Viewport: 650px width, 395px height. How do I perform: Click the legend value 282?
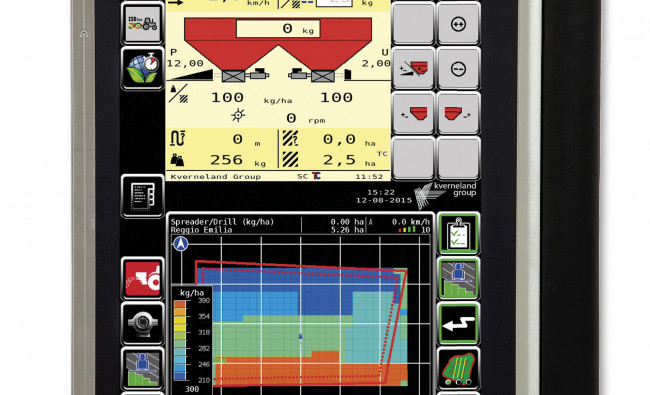click(x=204, y=348)
